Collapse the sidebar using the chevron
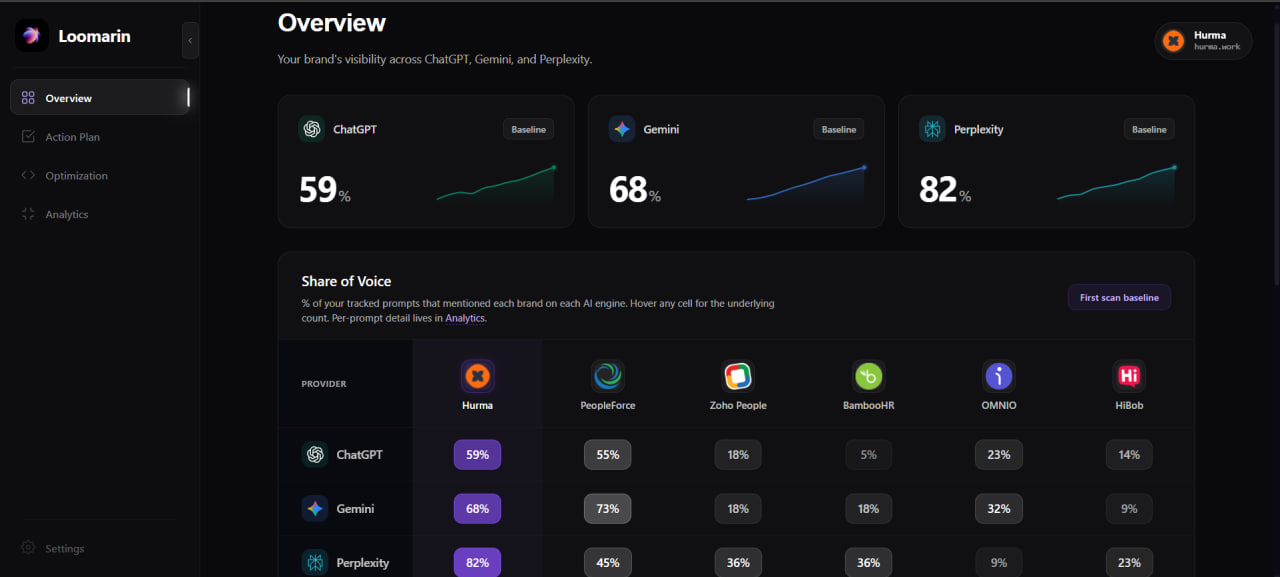Screen dimensions: 1280x577 pos(190,41)
